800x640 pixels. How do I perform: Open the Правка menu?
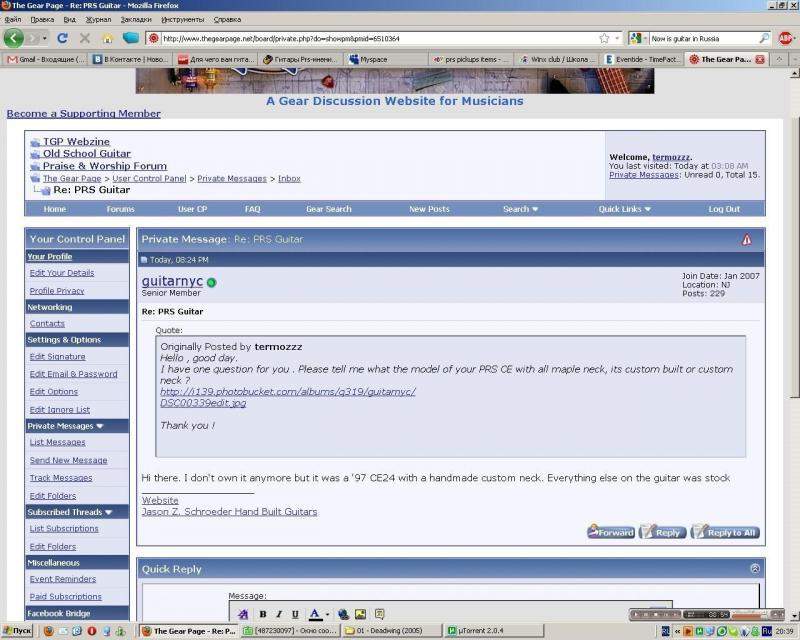click(42, 19)
